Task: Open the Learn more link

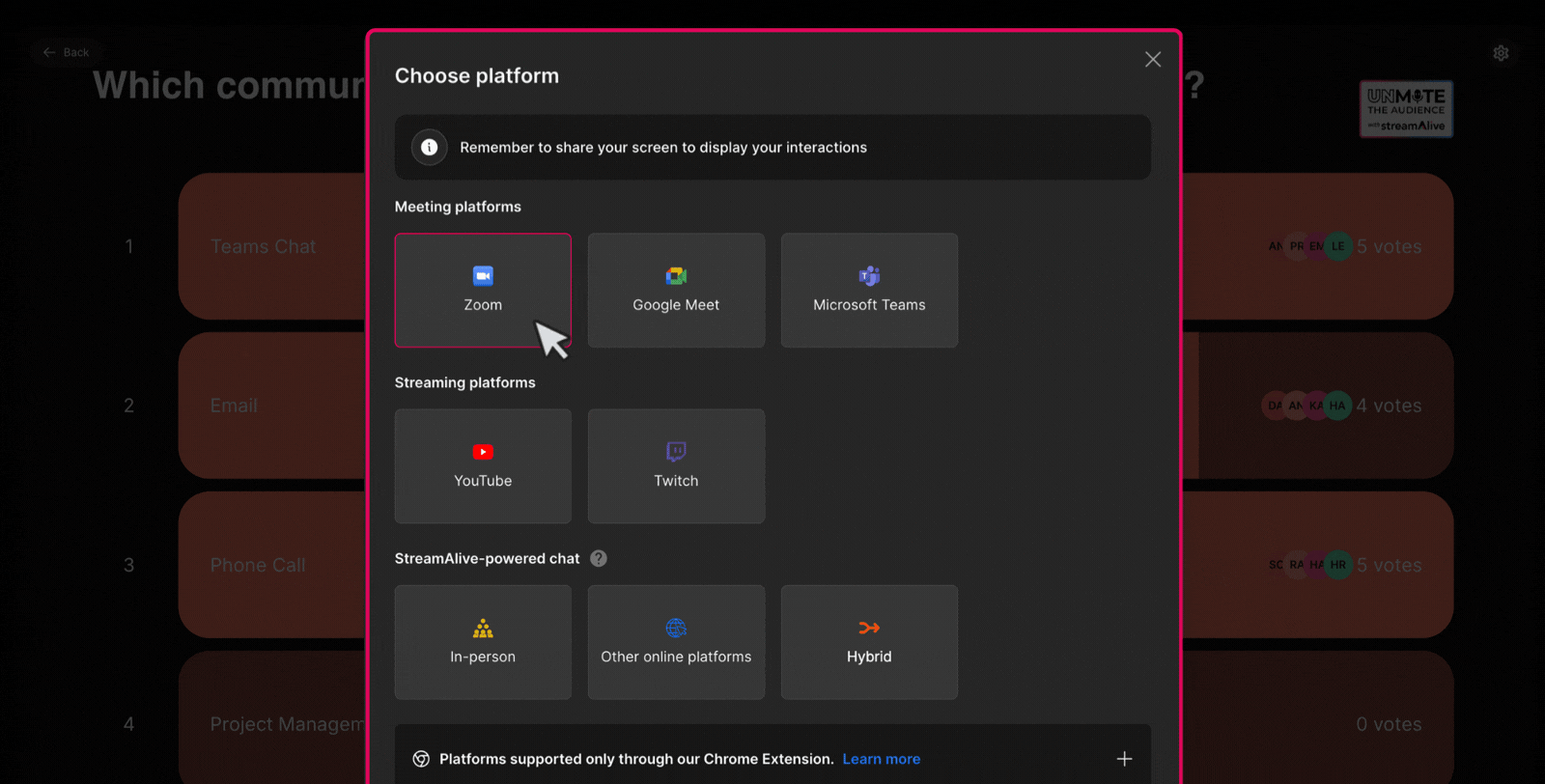Action: (882, 759)
